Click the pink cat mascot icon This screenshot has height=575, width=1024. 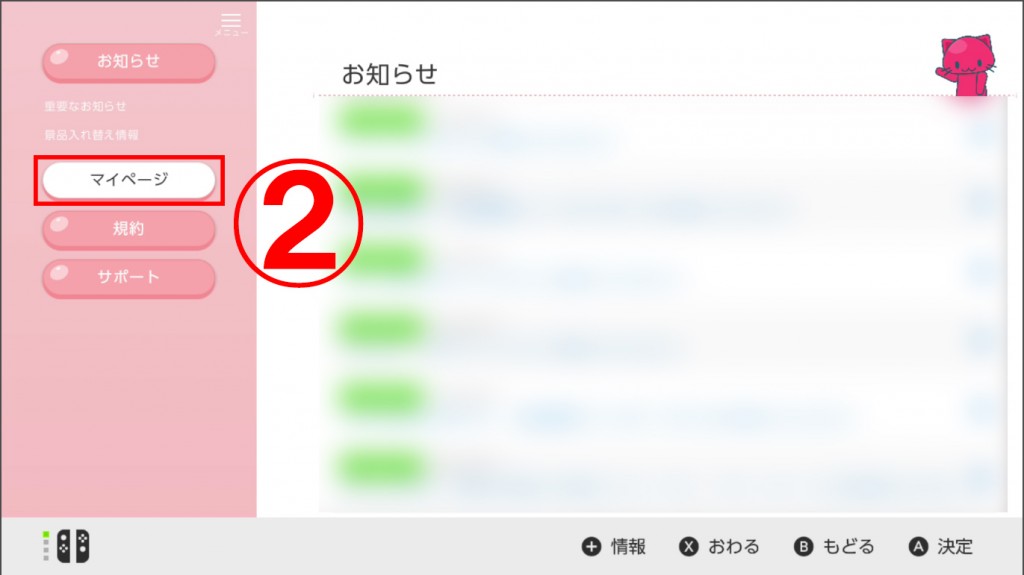coord(966,65)
